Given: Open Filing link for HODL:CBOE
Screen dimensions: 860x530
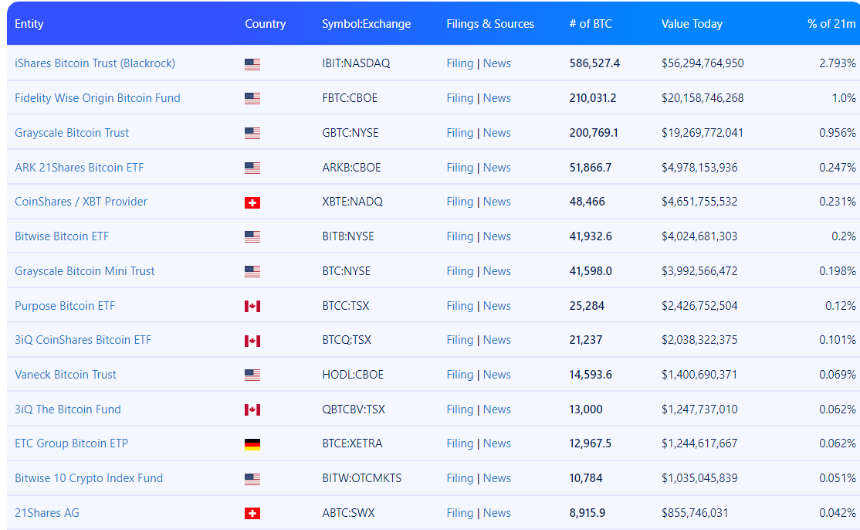Looking at the screenshot, I should (x=460, y=374).
